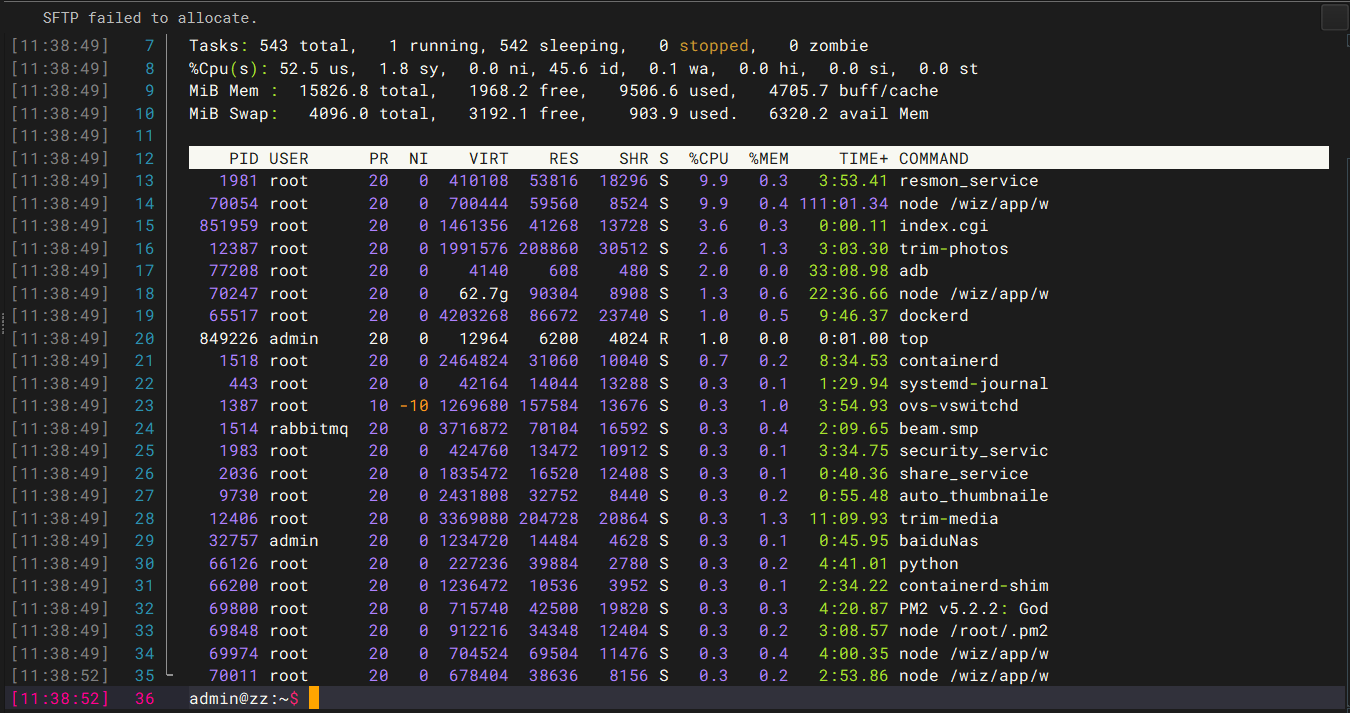Click the USER column header
Viewport: 1350px width, 713px height.
point(288,158)
